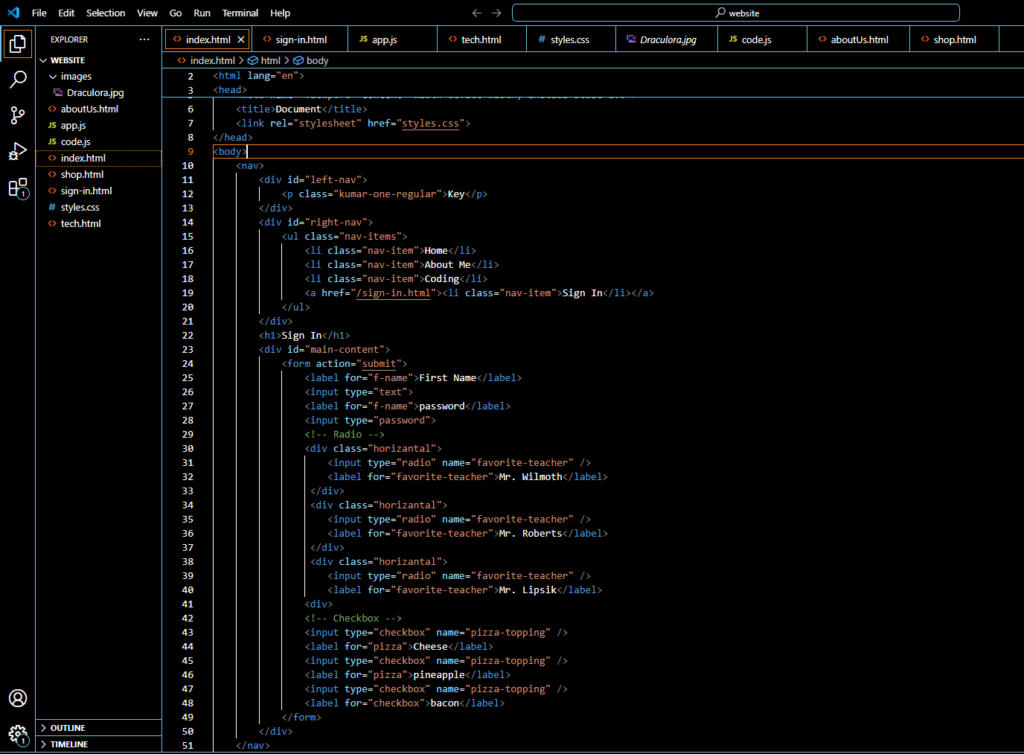Open the Extensions view icon
The height and width of the screenshot is (754, 1024).
[17, 188]
